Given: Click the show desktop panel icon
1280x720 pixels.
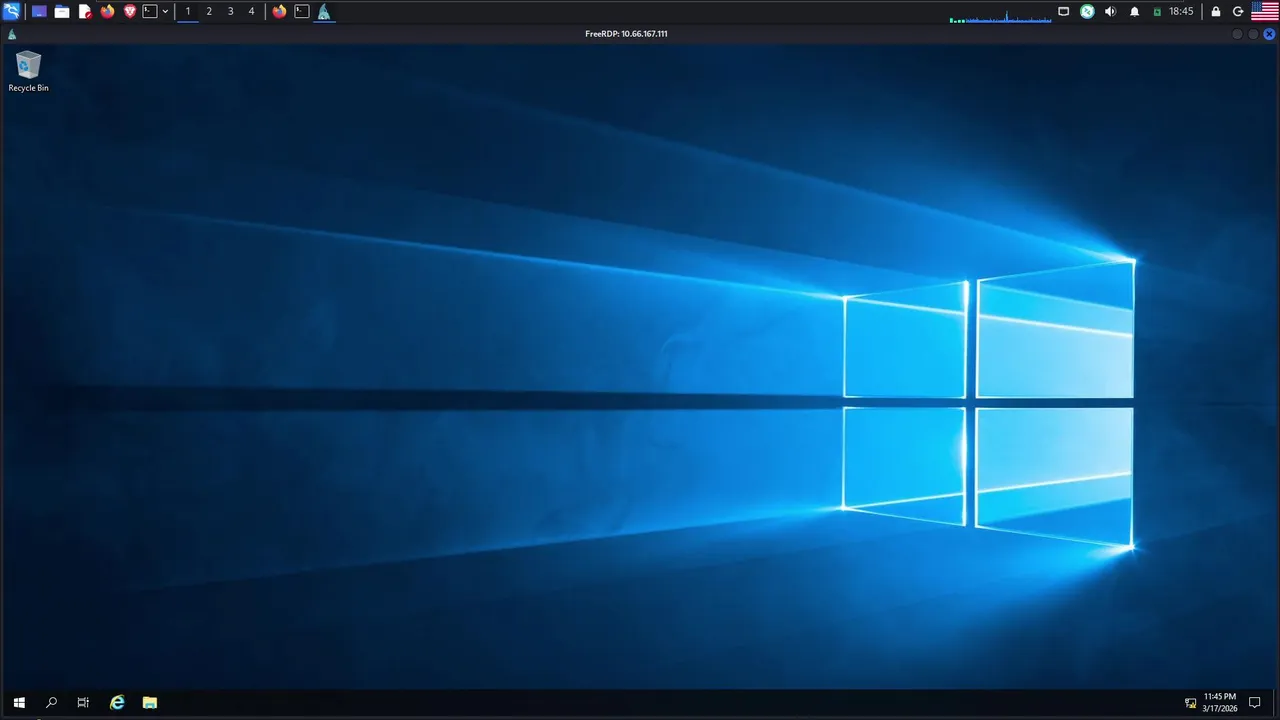Looking at the screenshot, I should tap(39, 11).
